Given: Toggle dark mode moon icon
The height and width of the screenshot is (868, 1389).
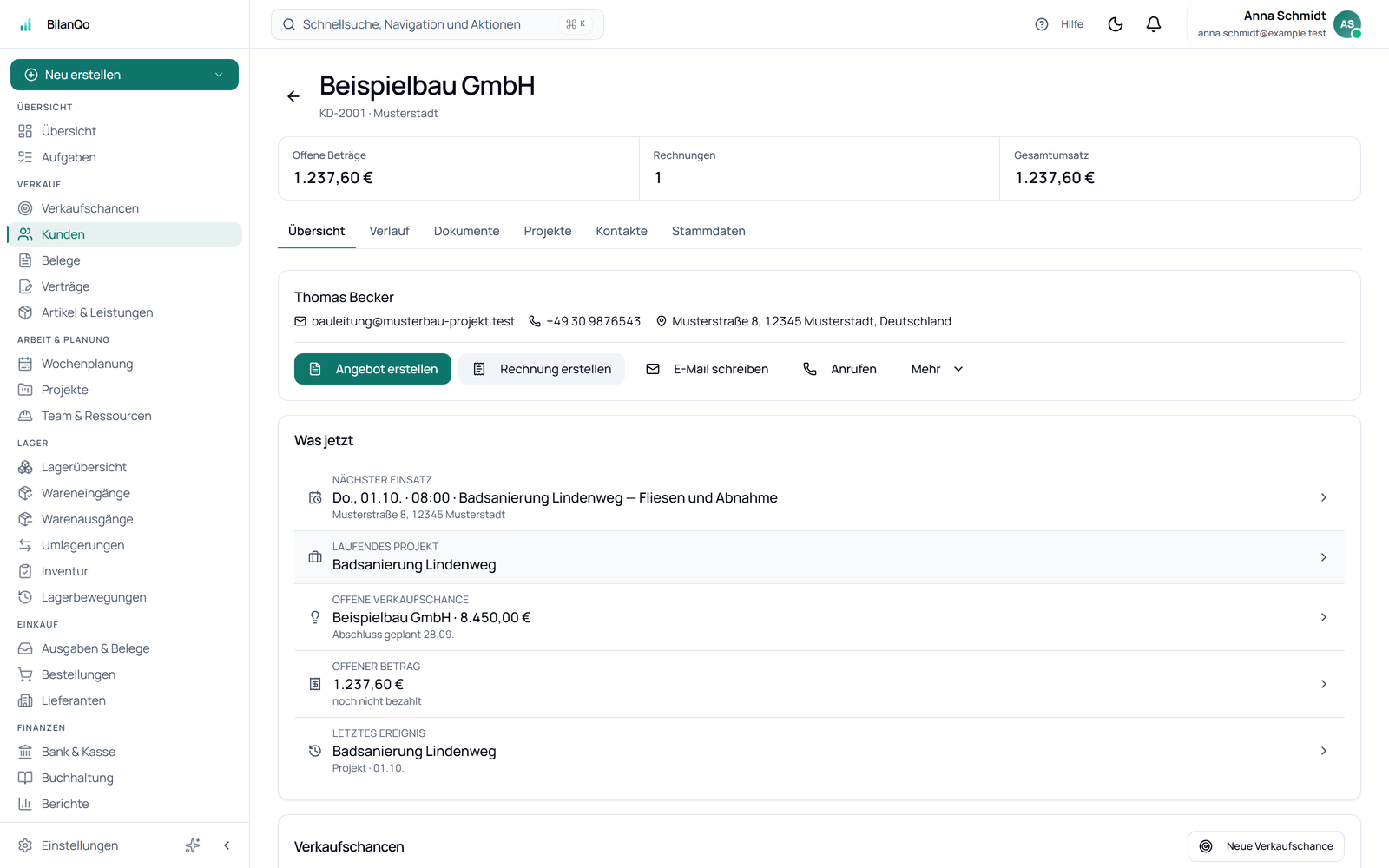Looking at the screenshot, I should (1116, 24).
